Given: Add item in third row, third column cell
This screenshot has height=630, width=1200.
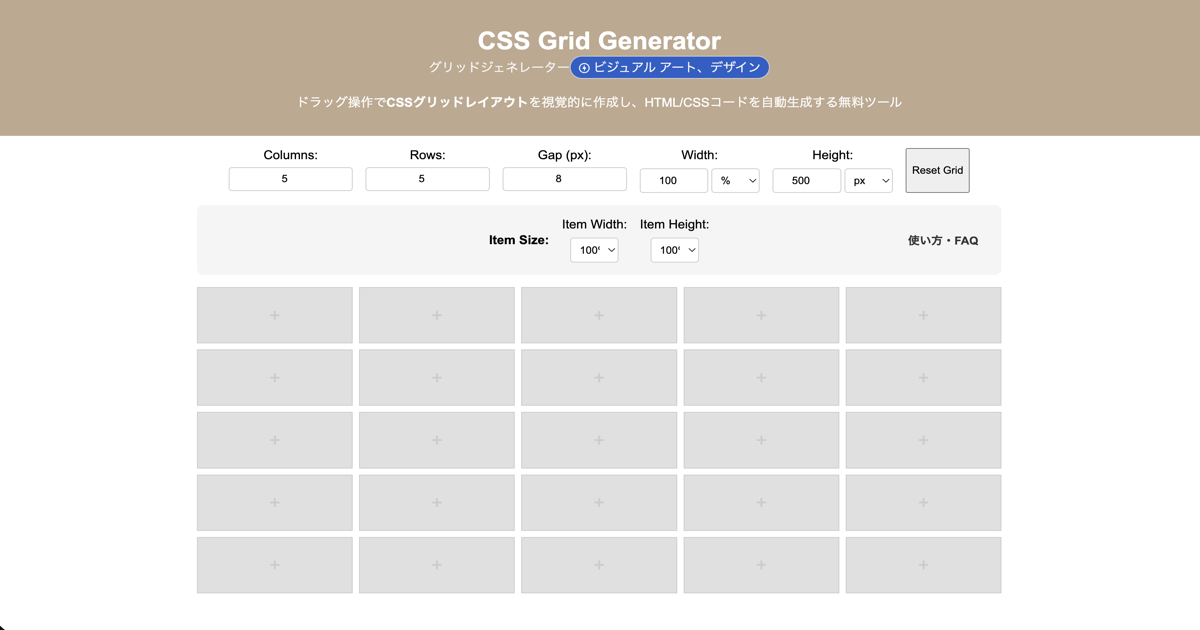Looking at the screenshot, I should (599, 440).
